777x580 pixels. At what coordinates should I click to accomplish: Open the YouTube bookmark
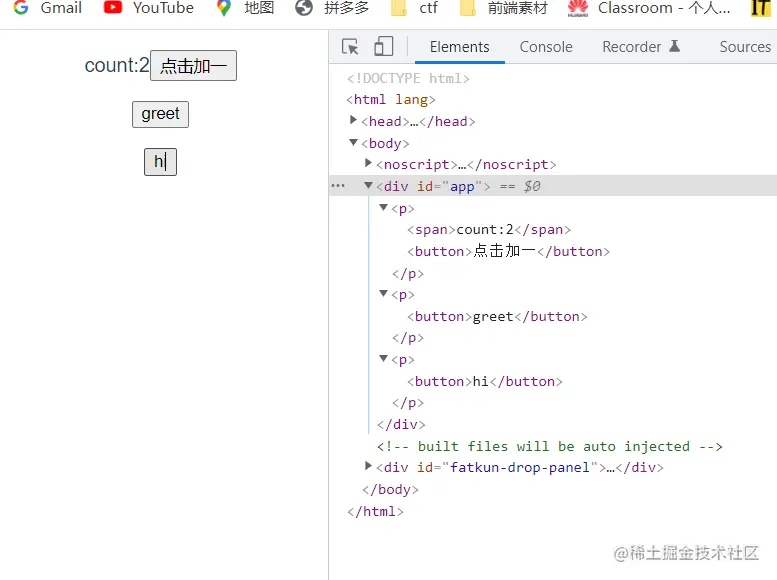point(149,8)
